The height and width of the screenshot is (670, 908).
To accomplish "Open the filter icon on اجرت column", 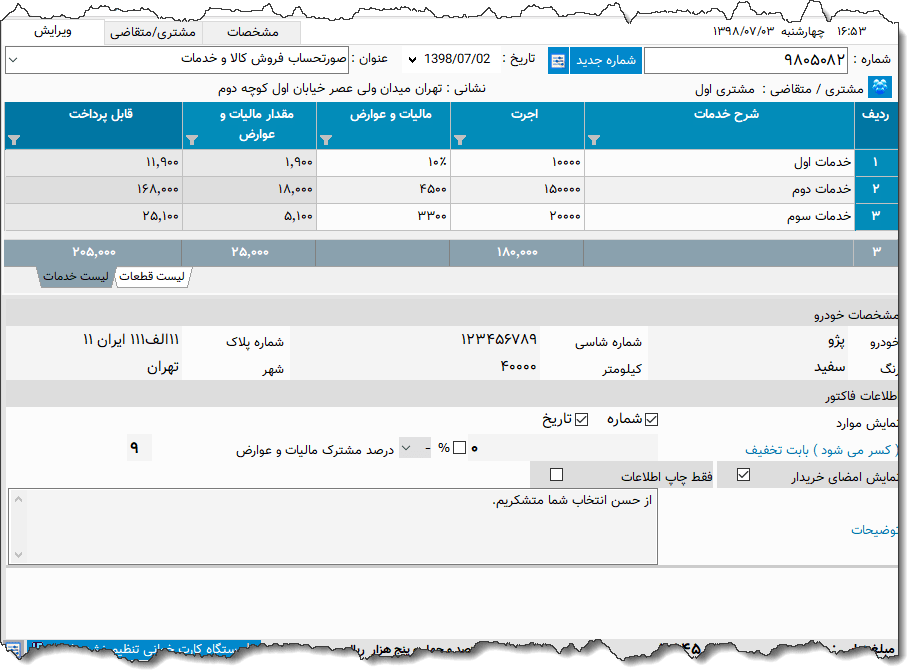I will (x=460, y=140).
